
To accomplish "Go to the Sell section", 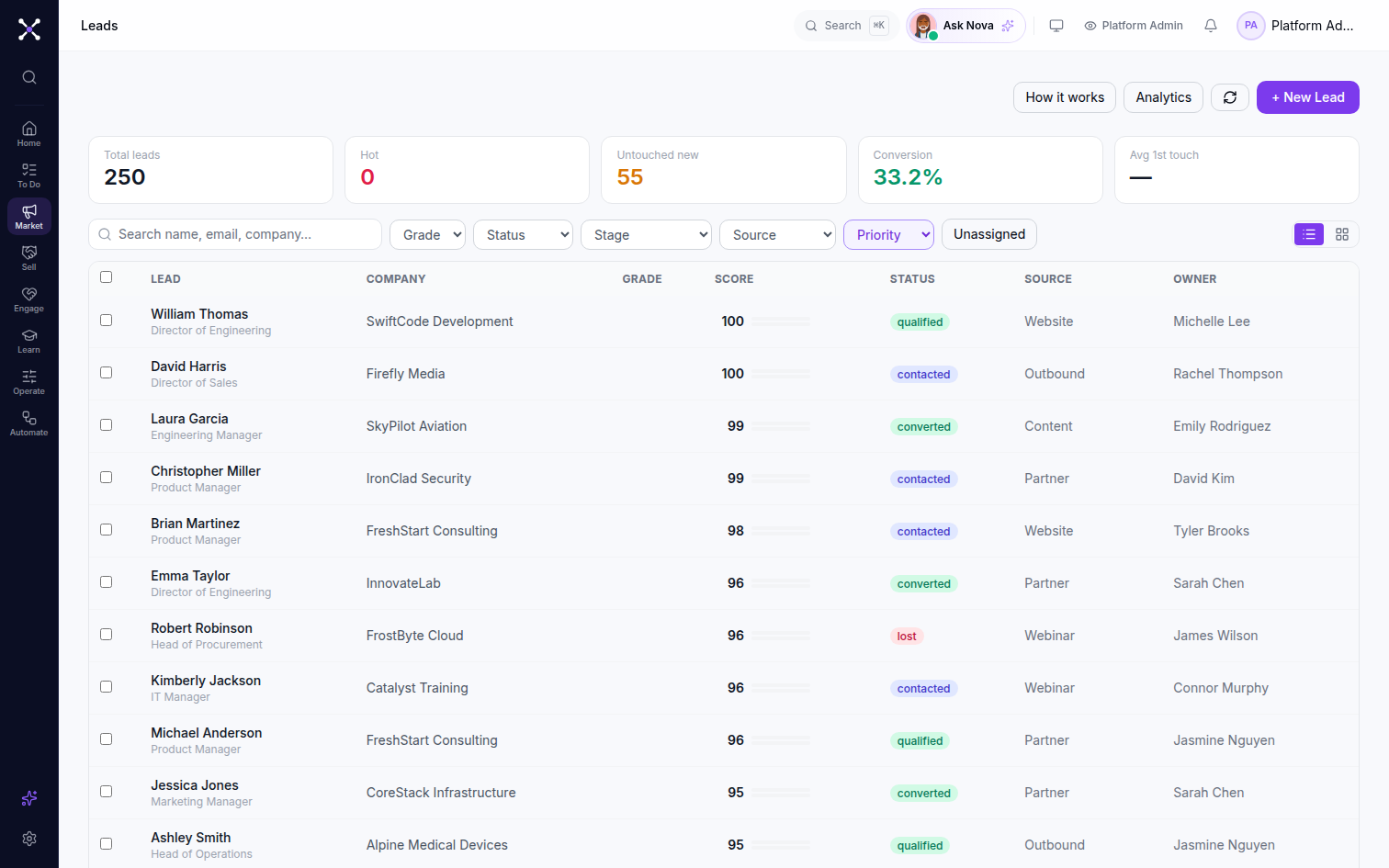I will click(29, 257).
